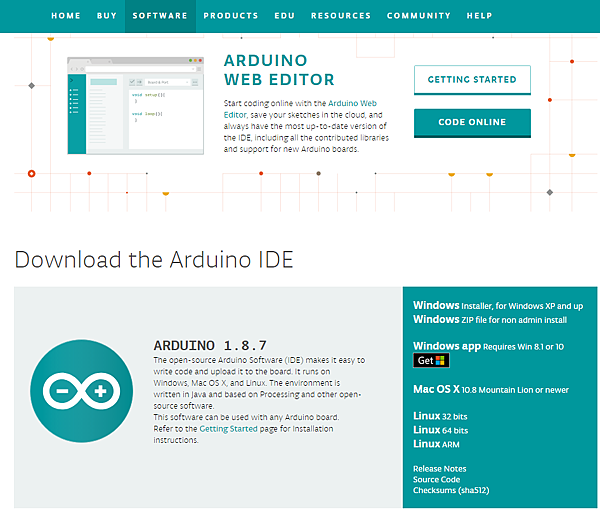Download the Linux 32 bits version
Viewport: 600px width, 509px height.
coord(440,416)
